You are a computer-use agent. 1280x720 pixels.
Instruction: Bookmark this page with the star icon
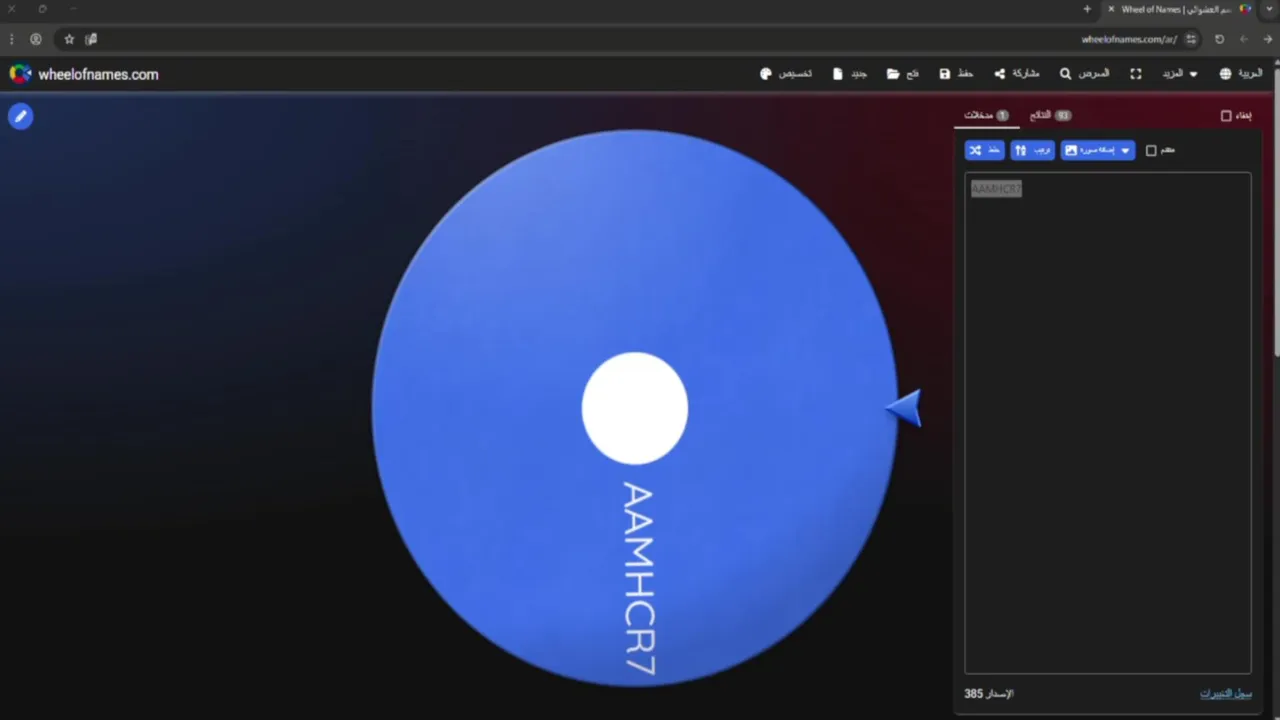click(69, 39)
